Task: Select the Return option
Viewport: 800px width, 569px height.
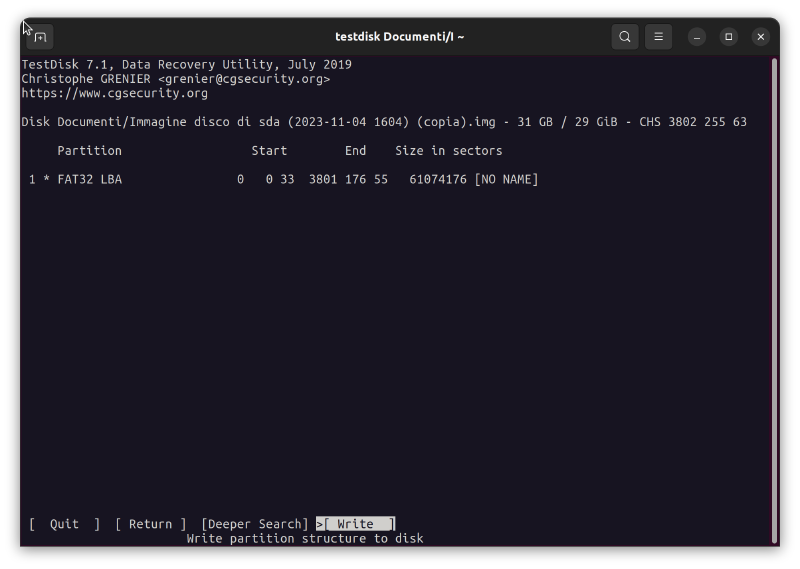Action: 150,524
